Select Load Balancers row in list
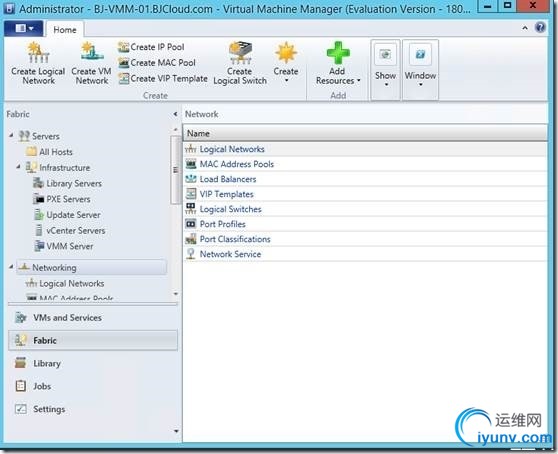The width and height of the screenshot is (558, 454). point(365,179)
